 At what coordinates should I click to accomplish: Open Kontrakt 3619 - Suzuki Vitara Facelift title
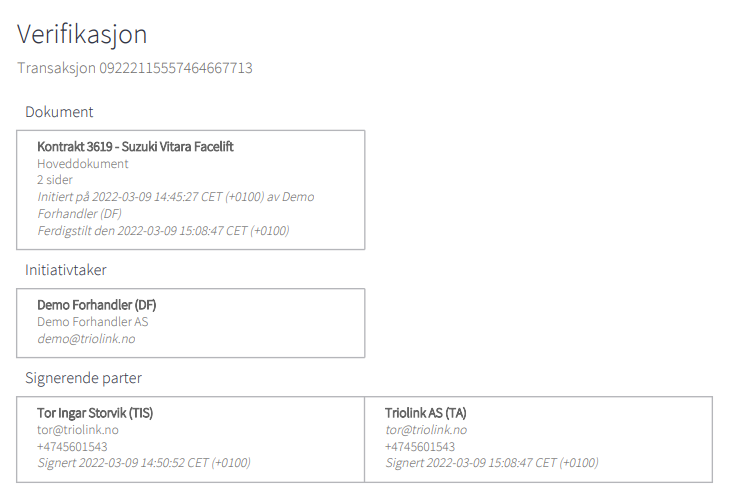point(135,147)
